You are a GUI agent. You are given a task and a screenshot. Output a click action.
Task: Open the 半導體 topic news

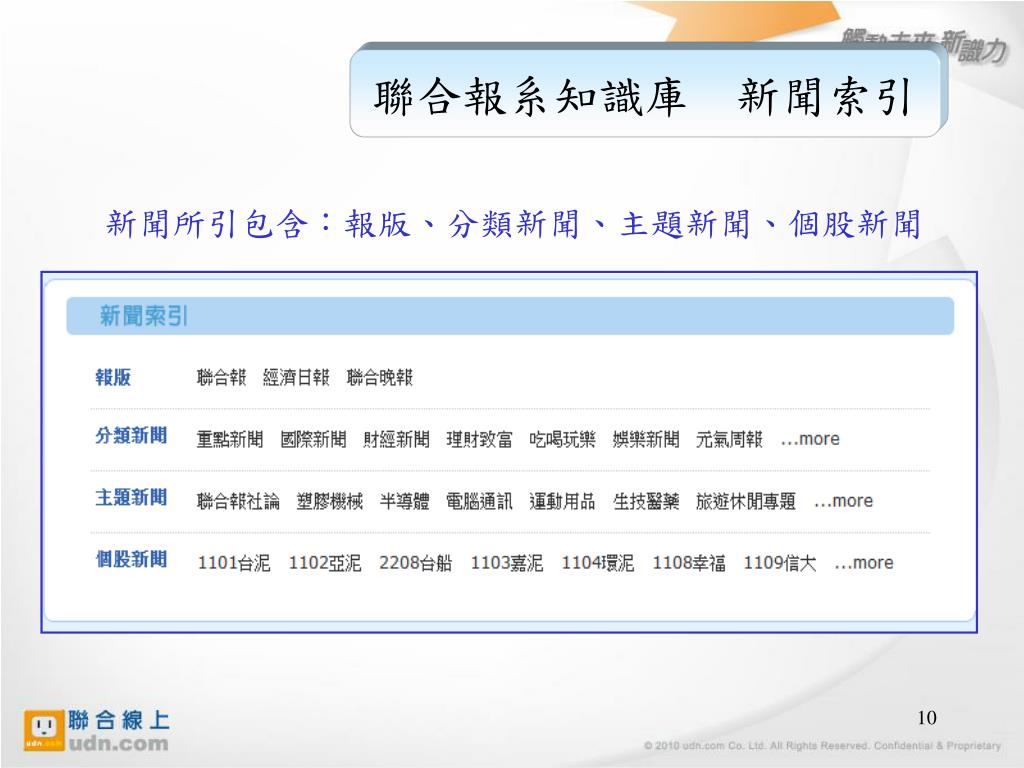point(404,502)
